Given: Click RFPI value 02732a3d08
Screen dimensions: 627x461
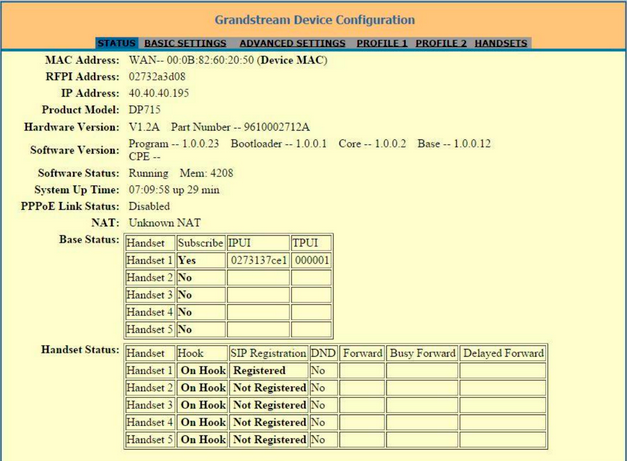Looking at the screenshot, I should coord(157,77).
